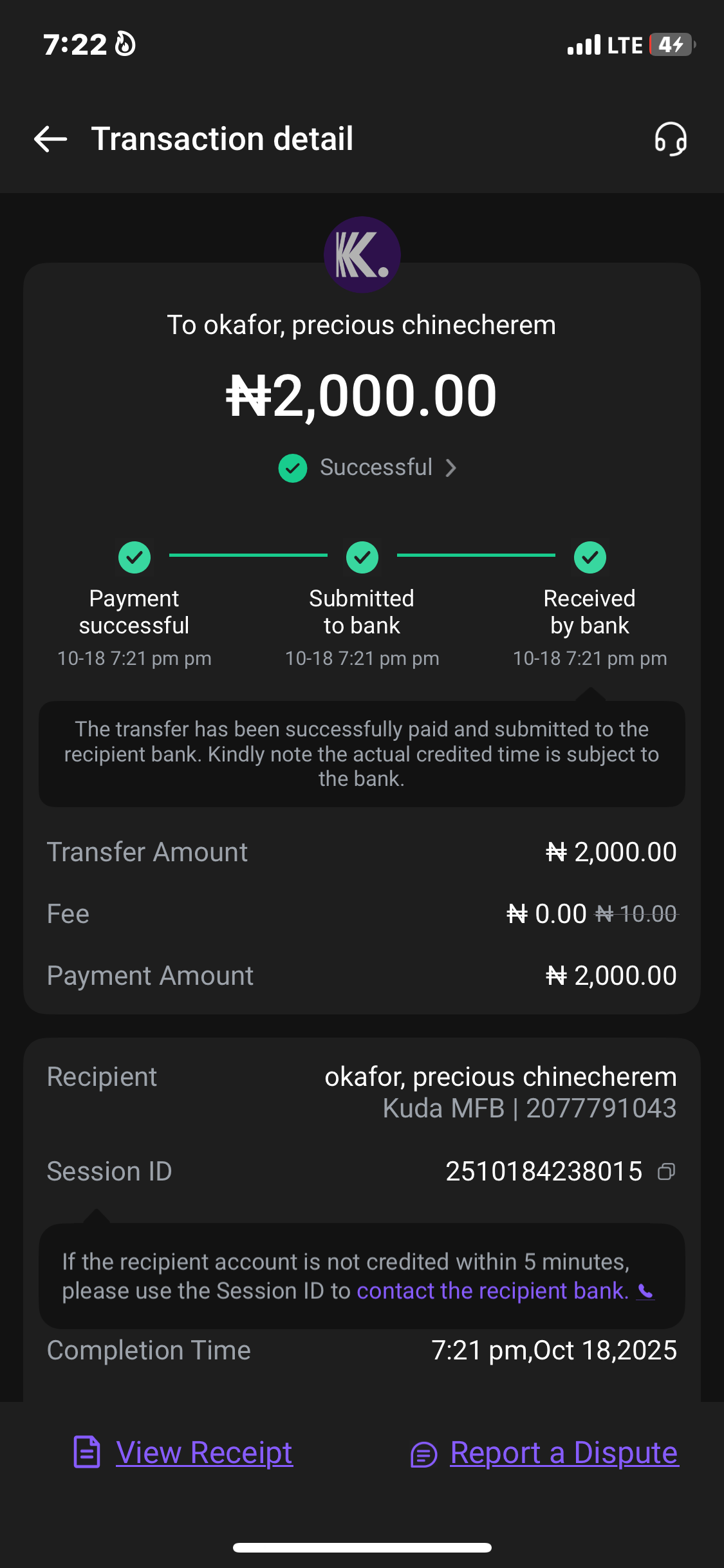Tap the back arrow icon
The width and height of the screenshot is (724, 1568).
click(50, 139)
